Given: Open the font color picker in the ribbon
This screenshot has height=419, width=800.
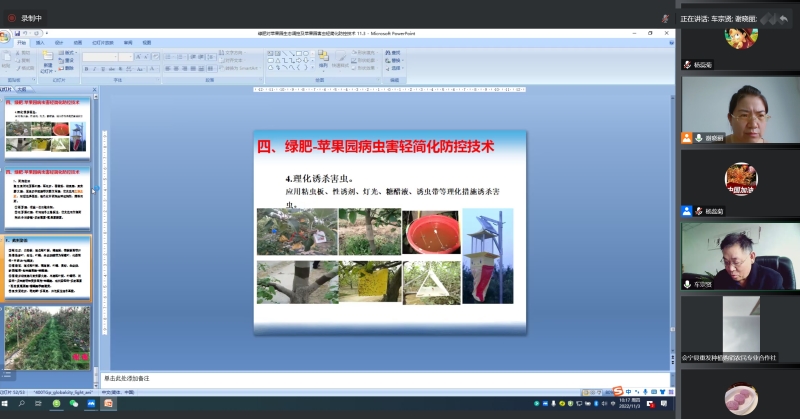Looking at the screenshot, I should [150, 68].
